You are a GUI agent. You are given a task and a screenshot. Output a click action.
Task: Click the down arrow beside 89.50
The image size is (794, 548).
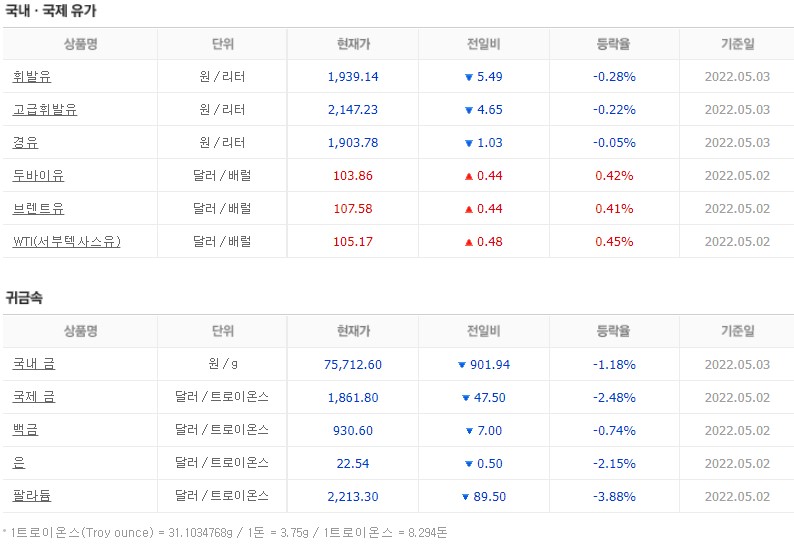coord(465,497)
